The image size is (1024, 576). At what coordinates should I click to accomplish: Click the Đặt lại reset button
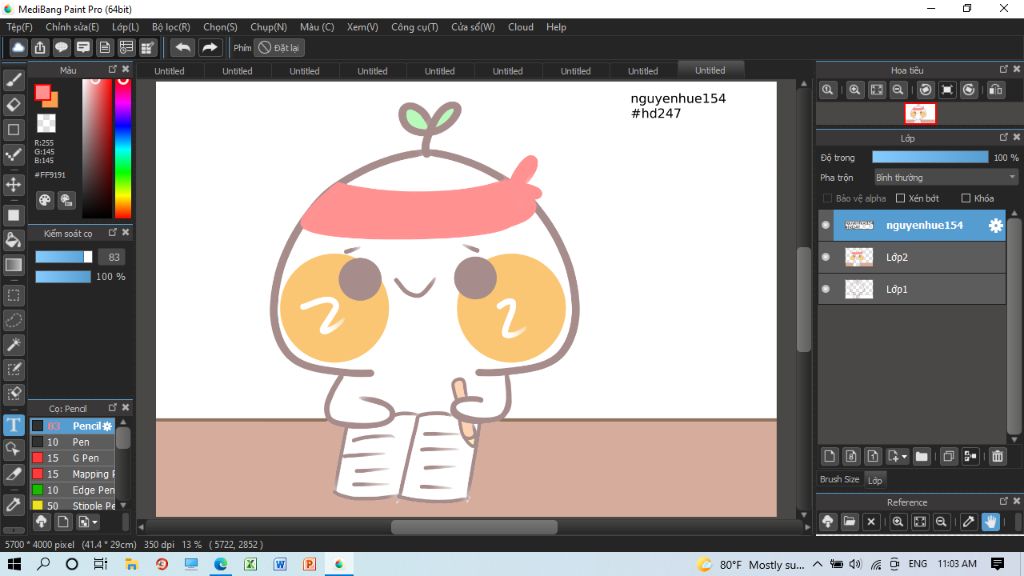(x=280, y=48)
